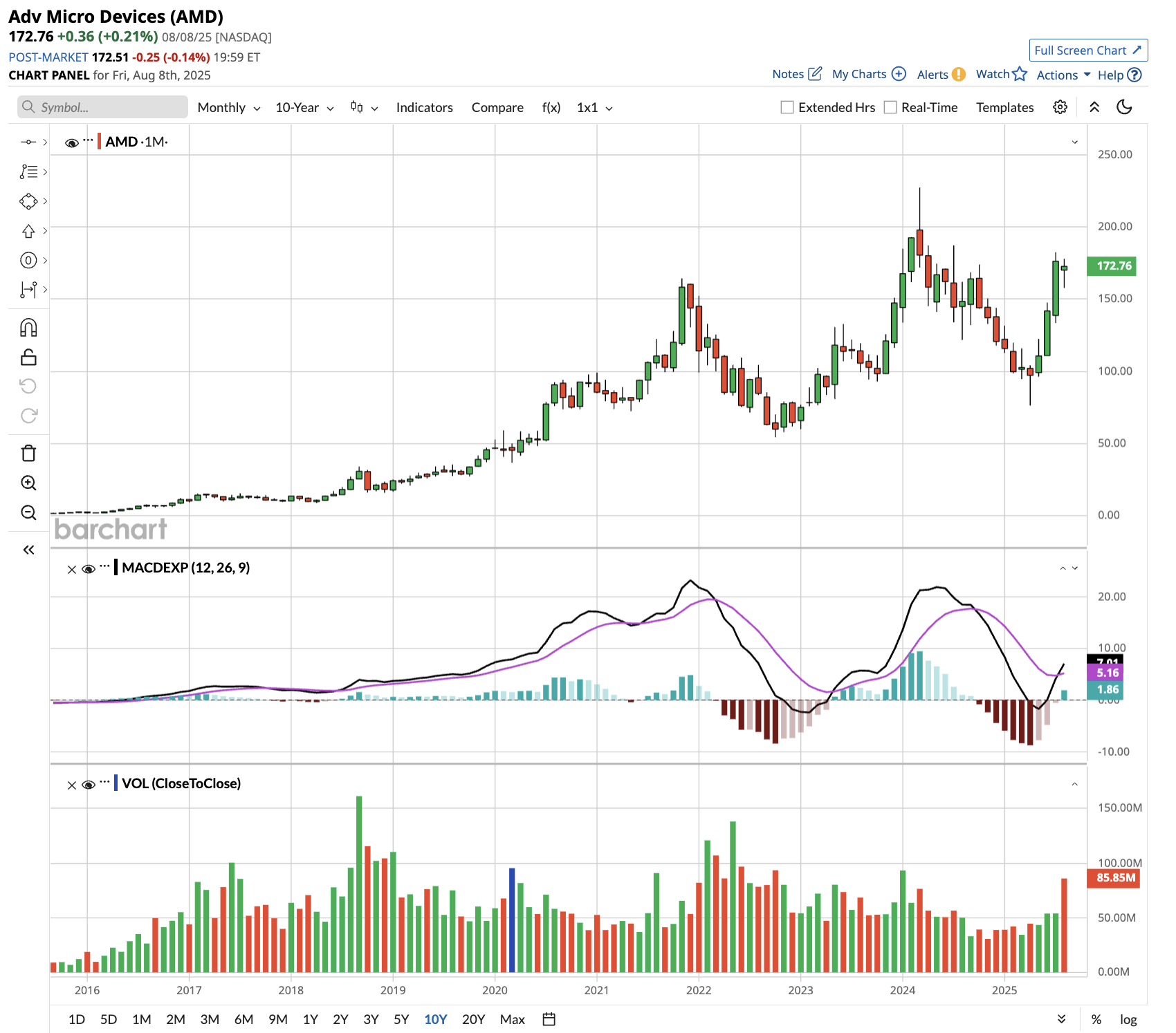1176x1033 pixels.
Task: Open the arrow markers tool icon
Action: pyautogui.click(x=28, y=231)
